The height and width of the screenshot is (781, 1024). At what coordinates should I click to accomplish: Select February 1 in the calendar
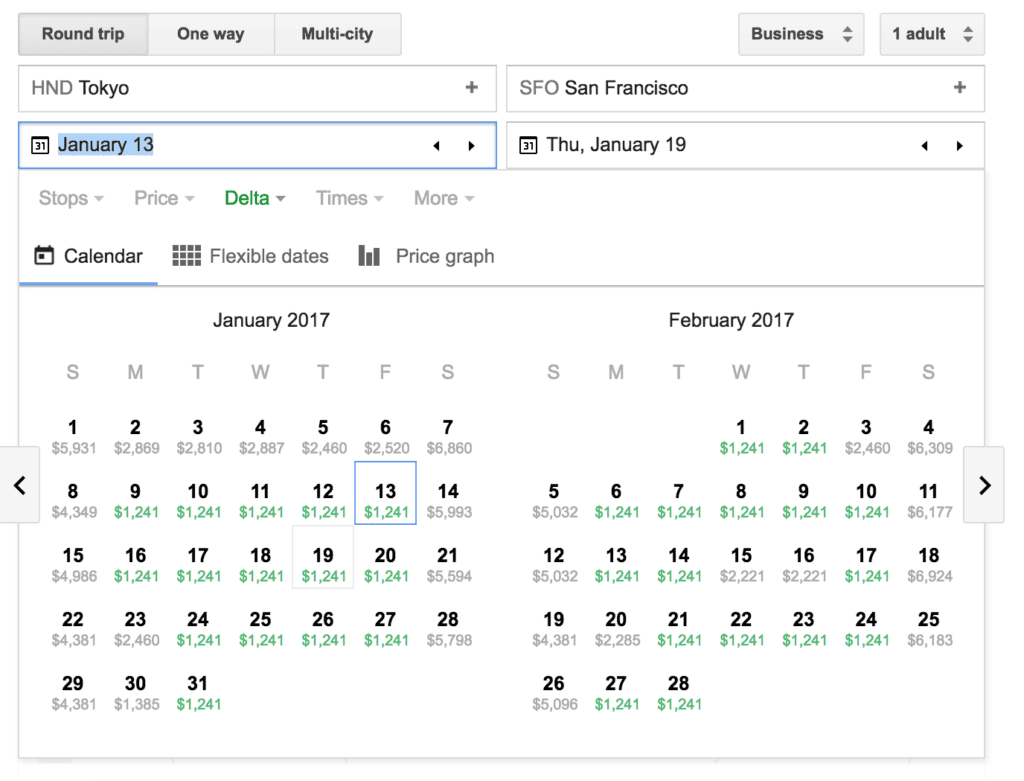coord(741,436)
